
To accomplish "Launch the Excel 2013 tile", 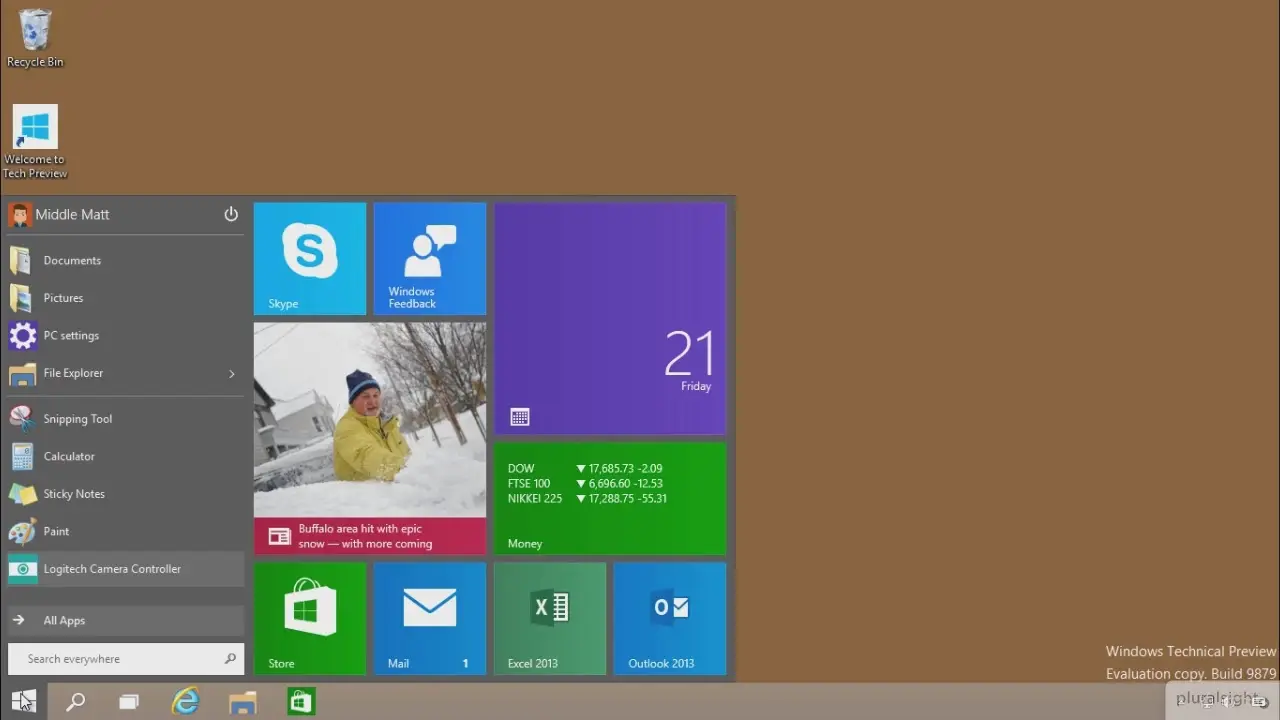I will 550,619.
